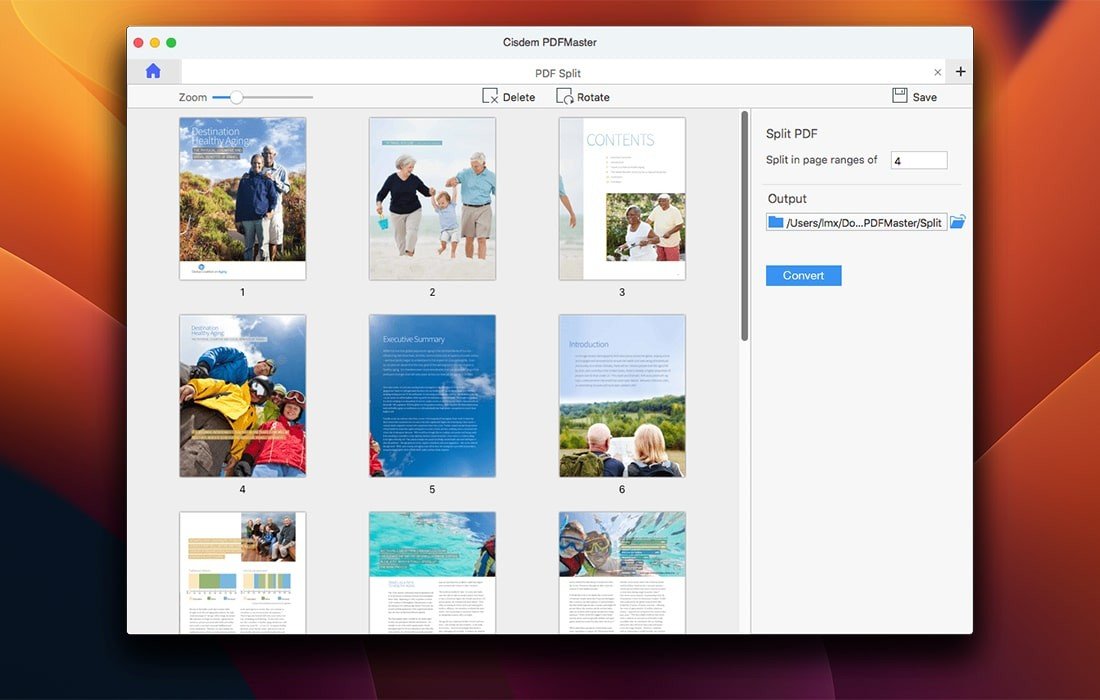Click the Delete page icon
This screenshot has height=700, width=1100.
(491, 96)
